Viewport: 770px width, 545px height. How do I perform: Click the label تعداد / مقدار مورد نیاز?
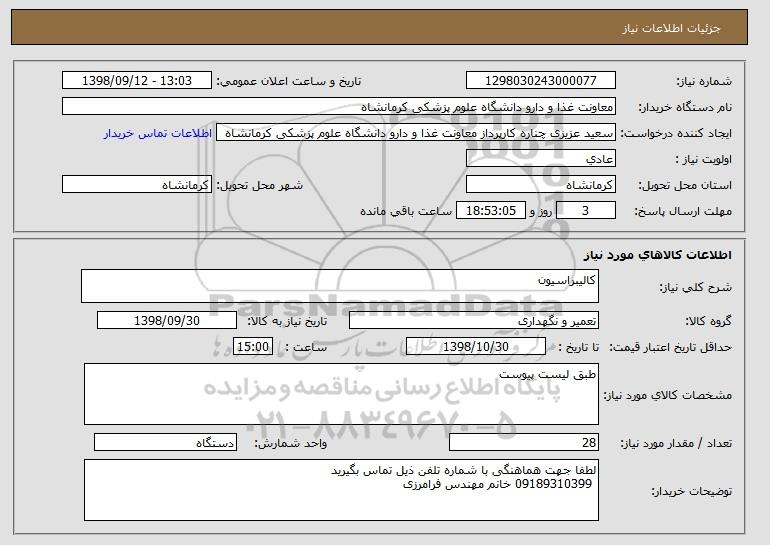(676, 444)
